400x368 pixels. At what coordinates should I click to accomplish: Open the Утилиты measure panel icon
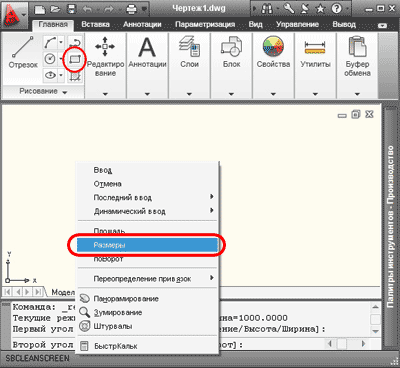315,48
